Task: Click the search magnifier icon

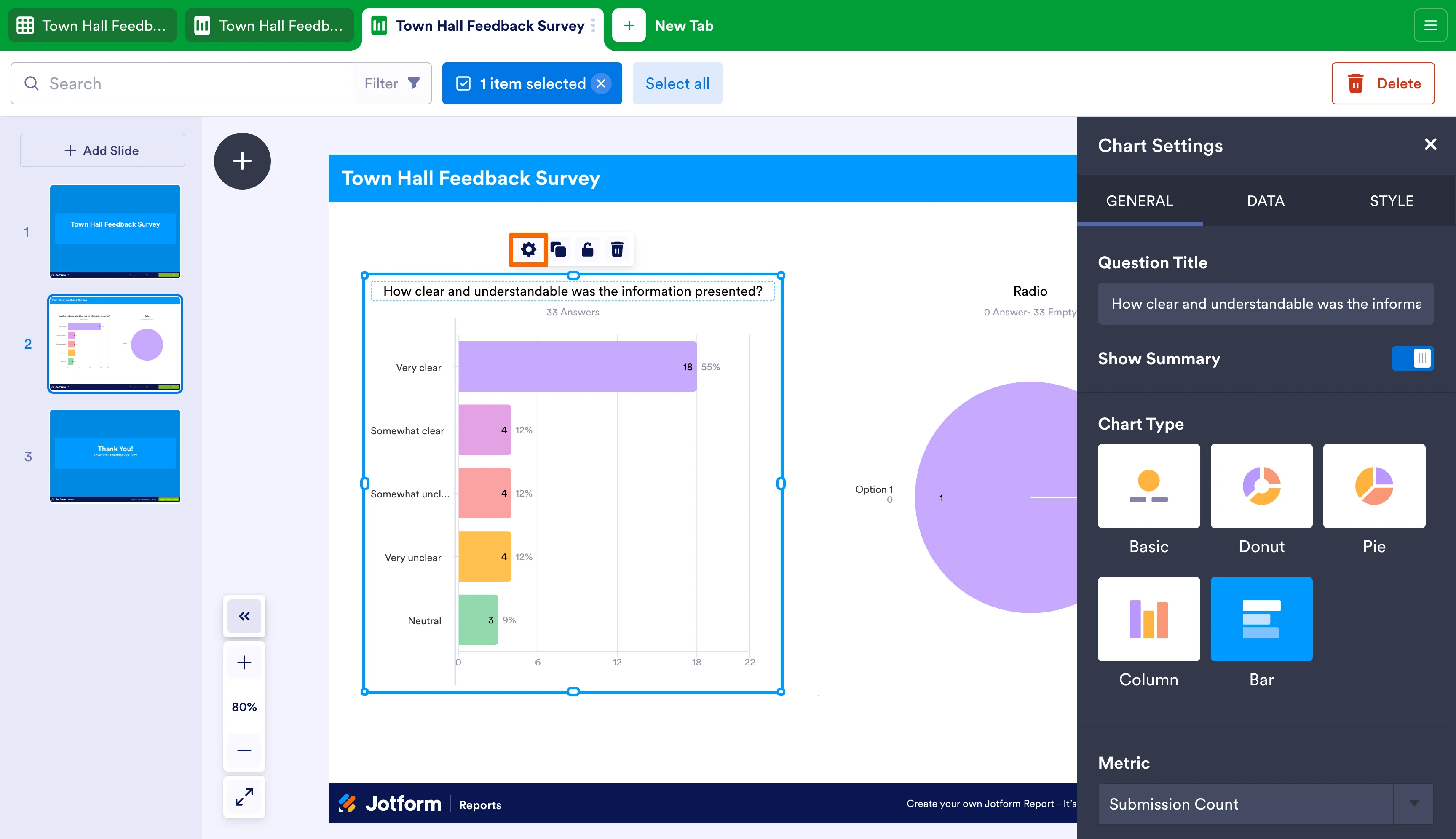Action: click(x=32, y=83)
